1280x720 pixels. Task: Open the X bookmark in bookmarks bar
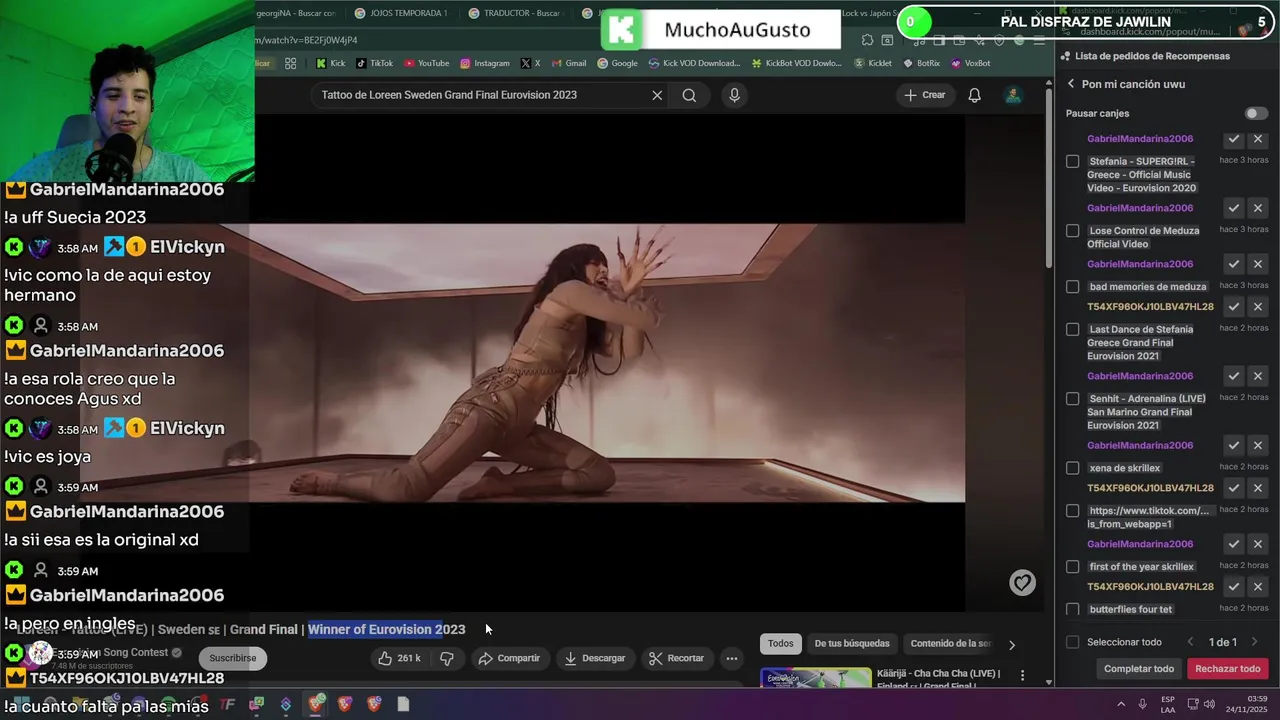click(x=530, y=63)
